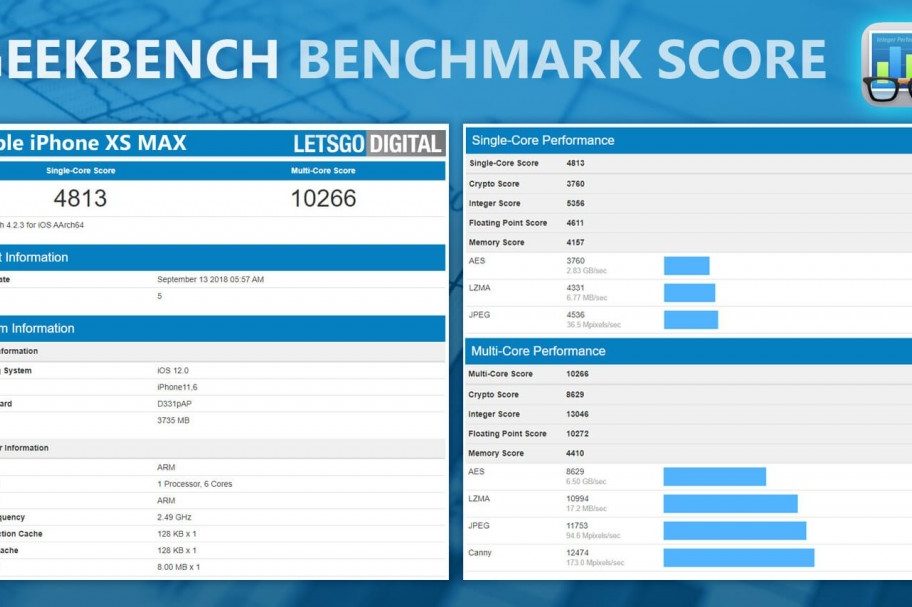Click the Geekbench glasses app icon
The height and width of the screenshot is (607, 912).
(888, 63)
